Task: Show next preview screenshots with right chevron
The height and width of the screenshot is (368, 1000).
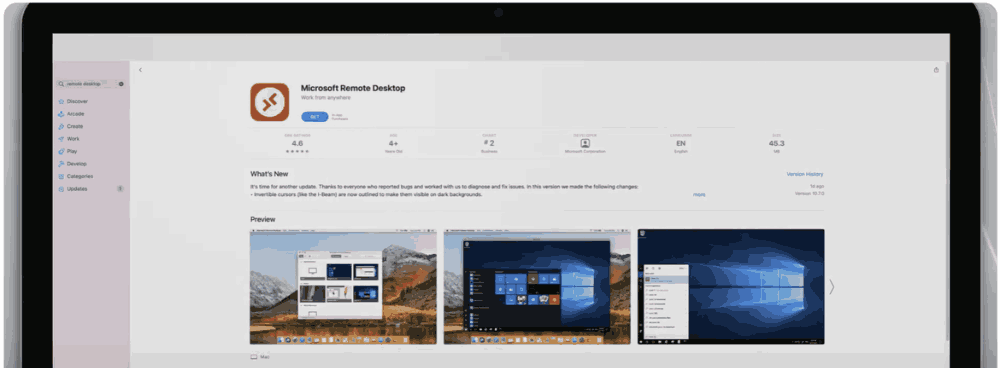Action: point(832,287)
